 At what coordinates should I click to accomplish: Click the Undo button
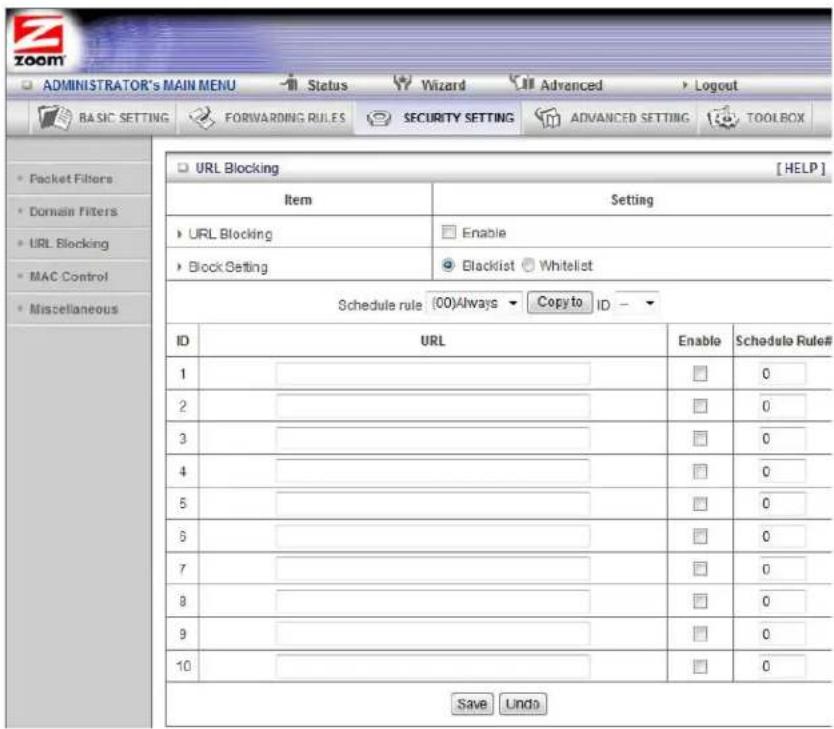coord(522,704)
